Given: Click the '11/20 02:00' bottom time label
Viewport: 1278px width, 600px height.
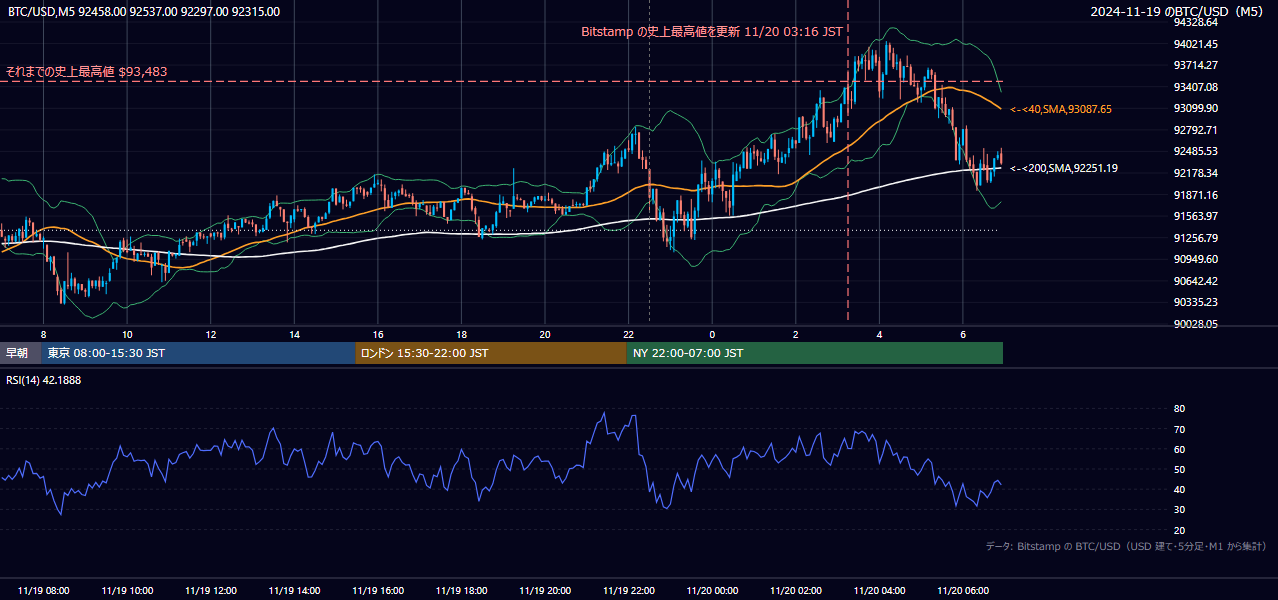Looking at the screenshot, I should (x=796, y=591).
